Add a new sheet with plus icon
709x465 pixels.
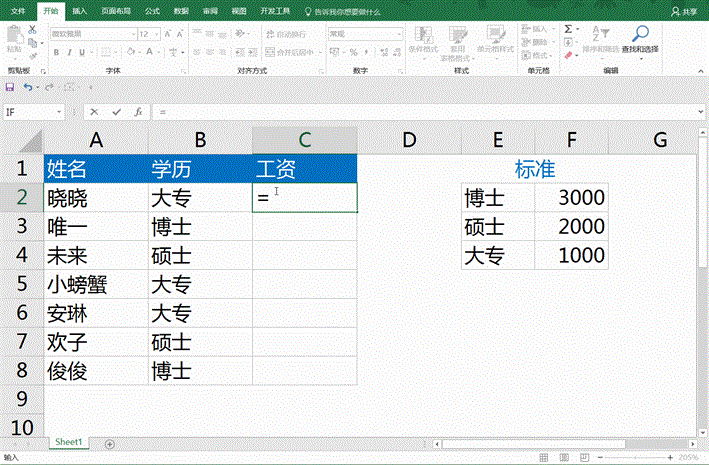tap(109, 443)
